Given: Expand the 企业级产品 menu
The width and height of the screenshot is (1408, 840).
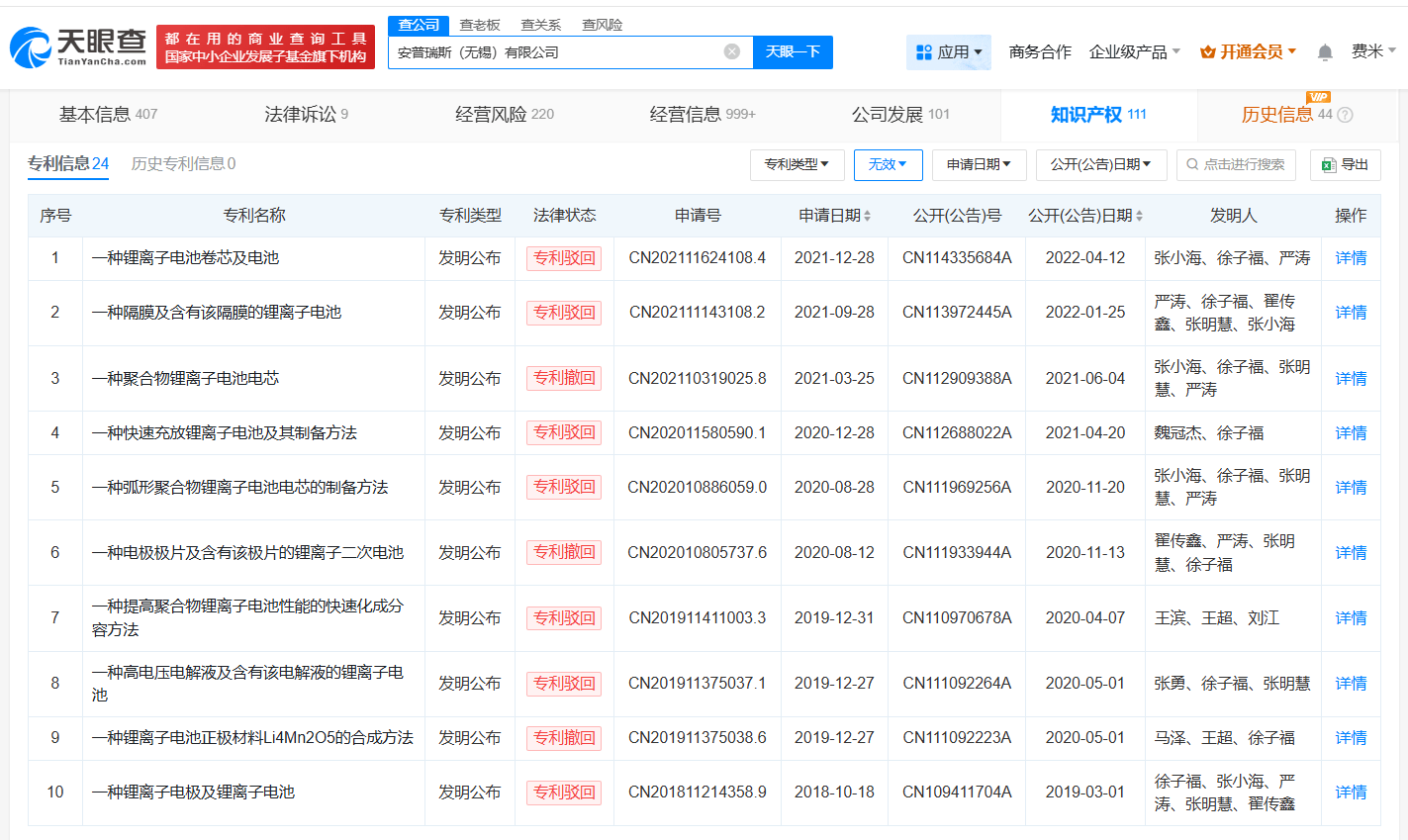Looking at the screenshot, I should [x=1135, y=51].
